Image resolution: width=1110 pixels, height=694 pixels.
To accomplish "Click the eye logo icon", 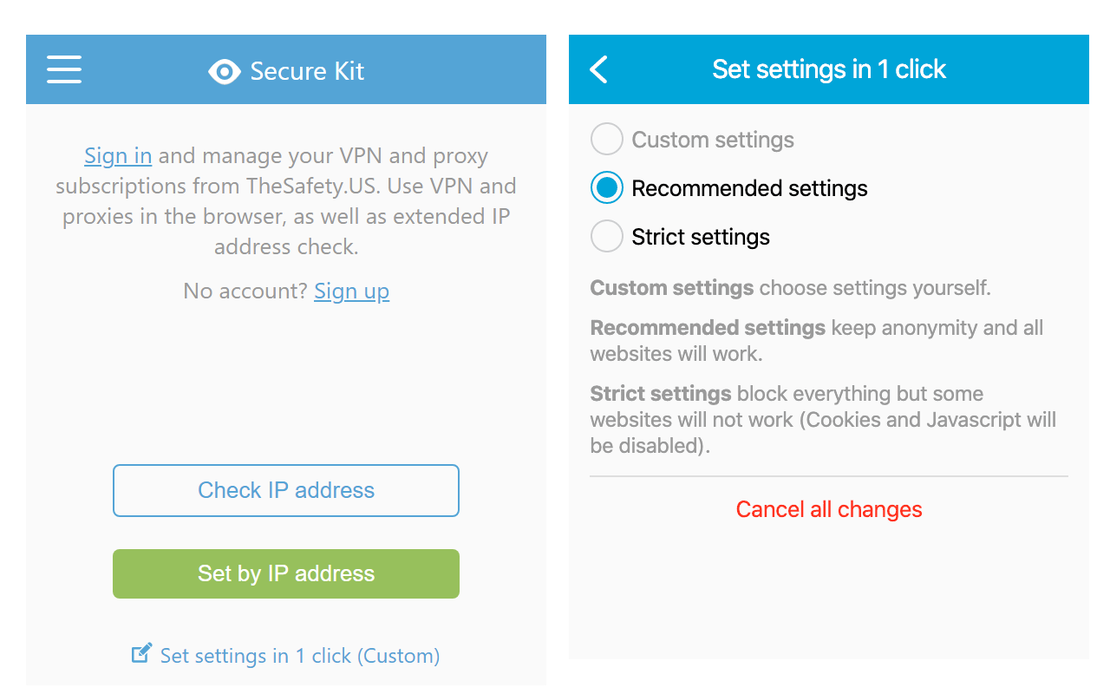I will (224, 71).
